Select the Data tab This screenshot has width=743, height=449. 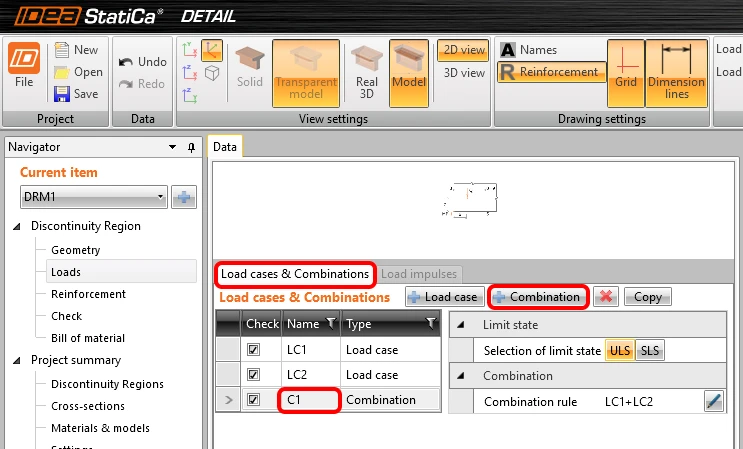point(225,147)
